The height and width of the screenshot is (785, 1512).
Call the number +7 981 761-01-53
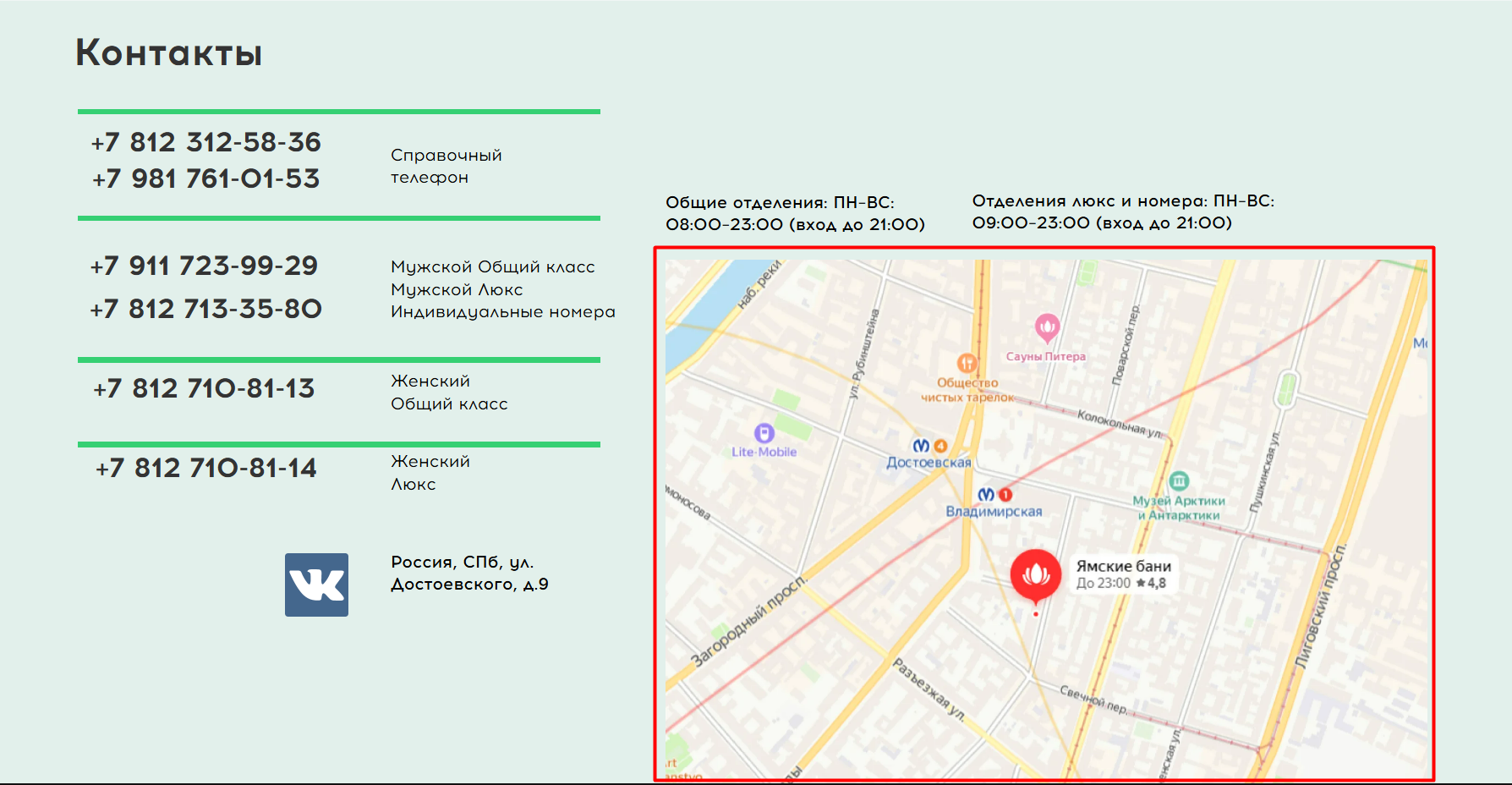tap(206, 178)
